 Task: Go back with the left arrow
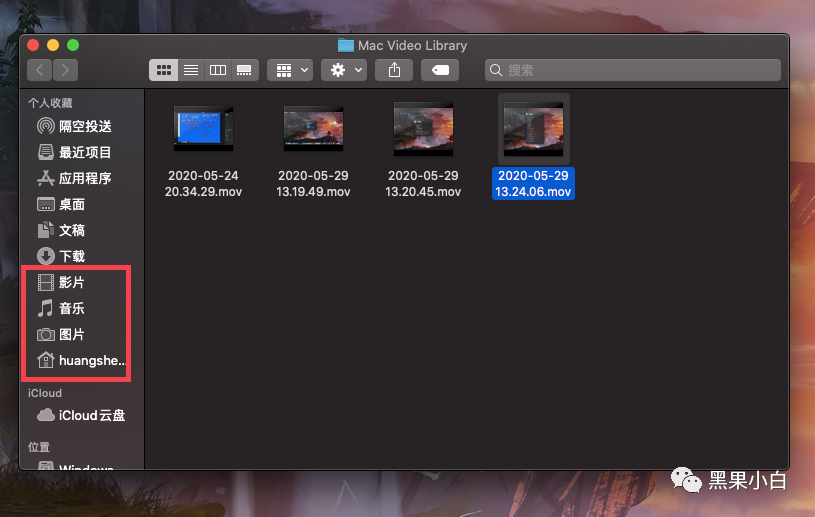click(x=40, y=70)
